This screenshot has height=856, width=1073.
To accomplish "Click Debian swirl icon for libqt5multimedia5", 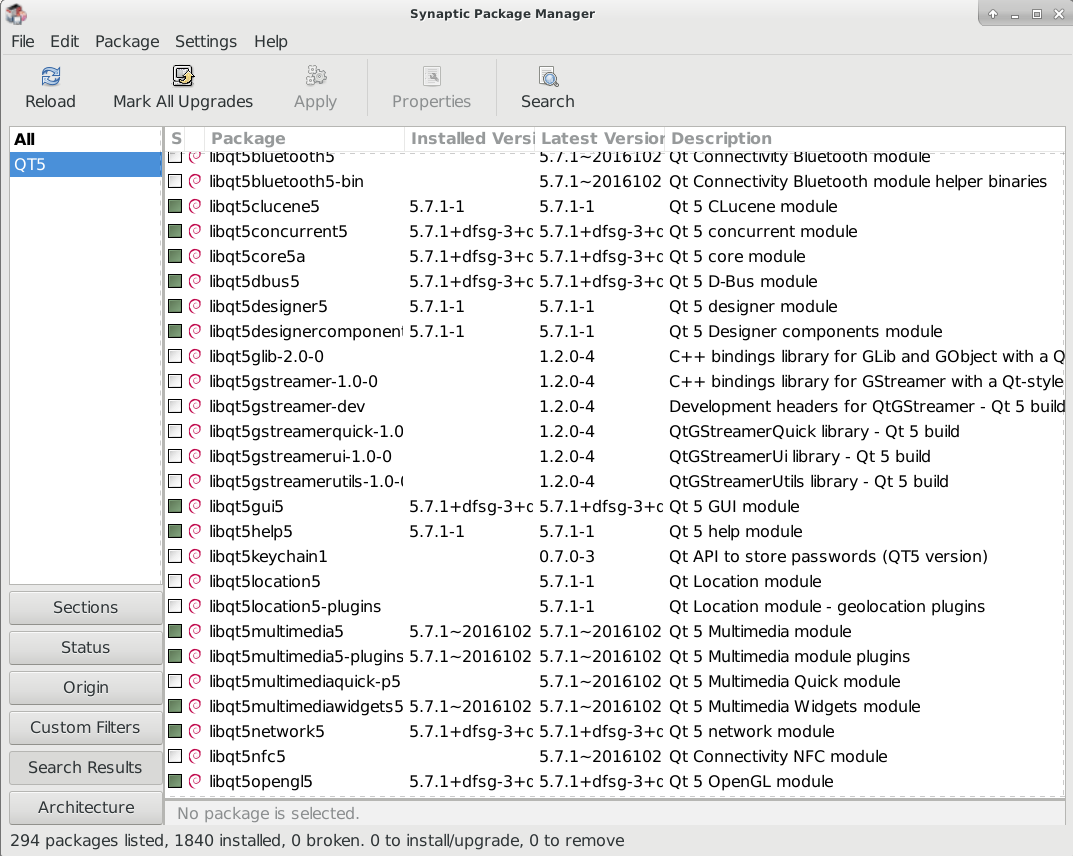I will click(x=195, y=631).
